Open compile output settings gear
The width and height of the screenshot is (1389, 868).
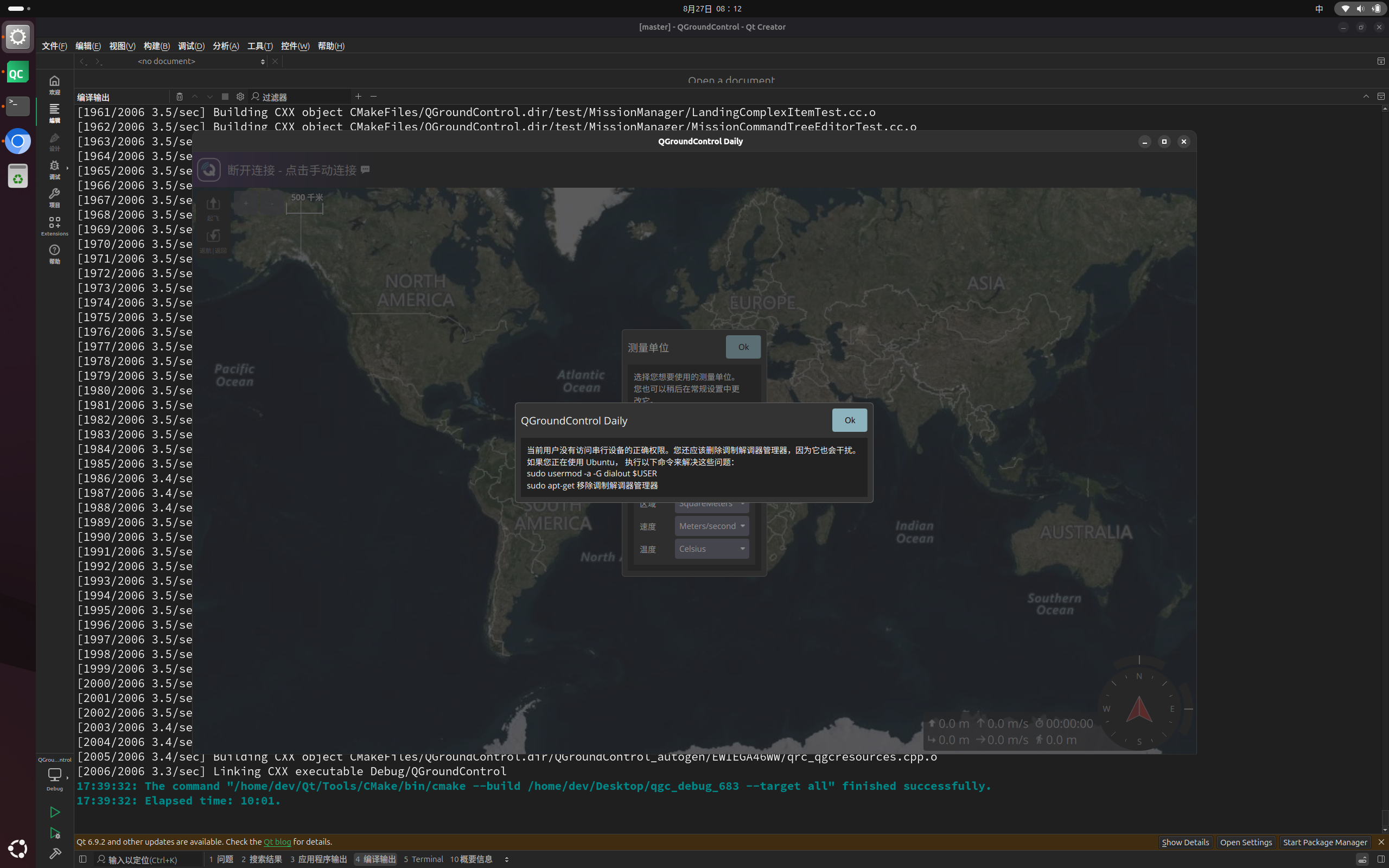tap(240, 97)
